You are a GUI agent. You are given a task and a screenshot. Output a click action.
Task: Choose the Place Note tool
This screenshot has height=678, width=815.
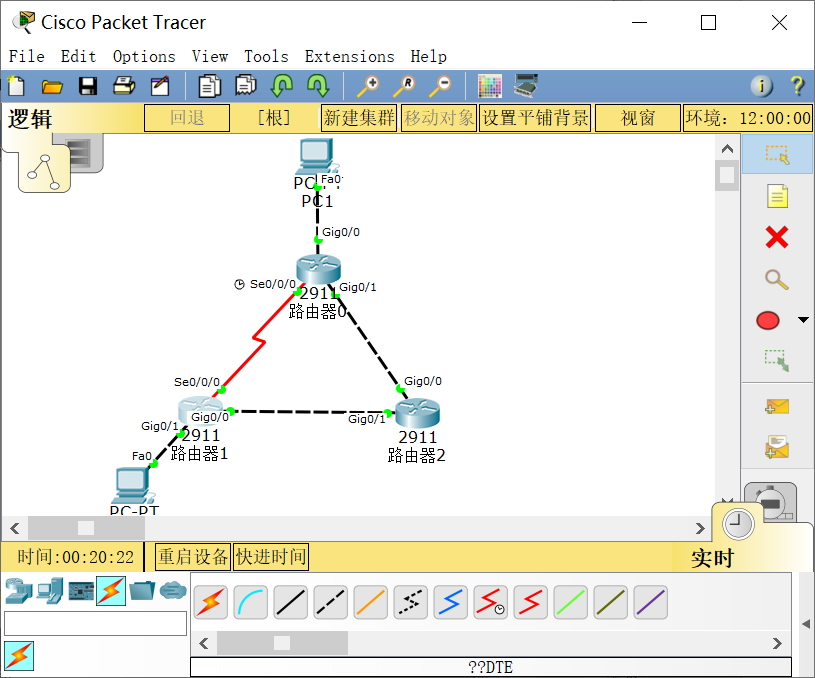[777, 196]
